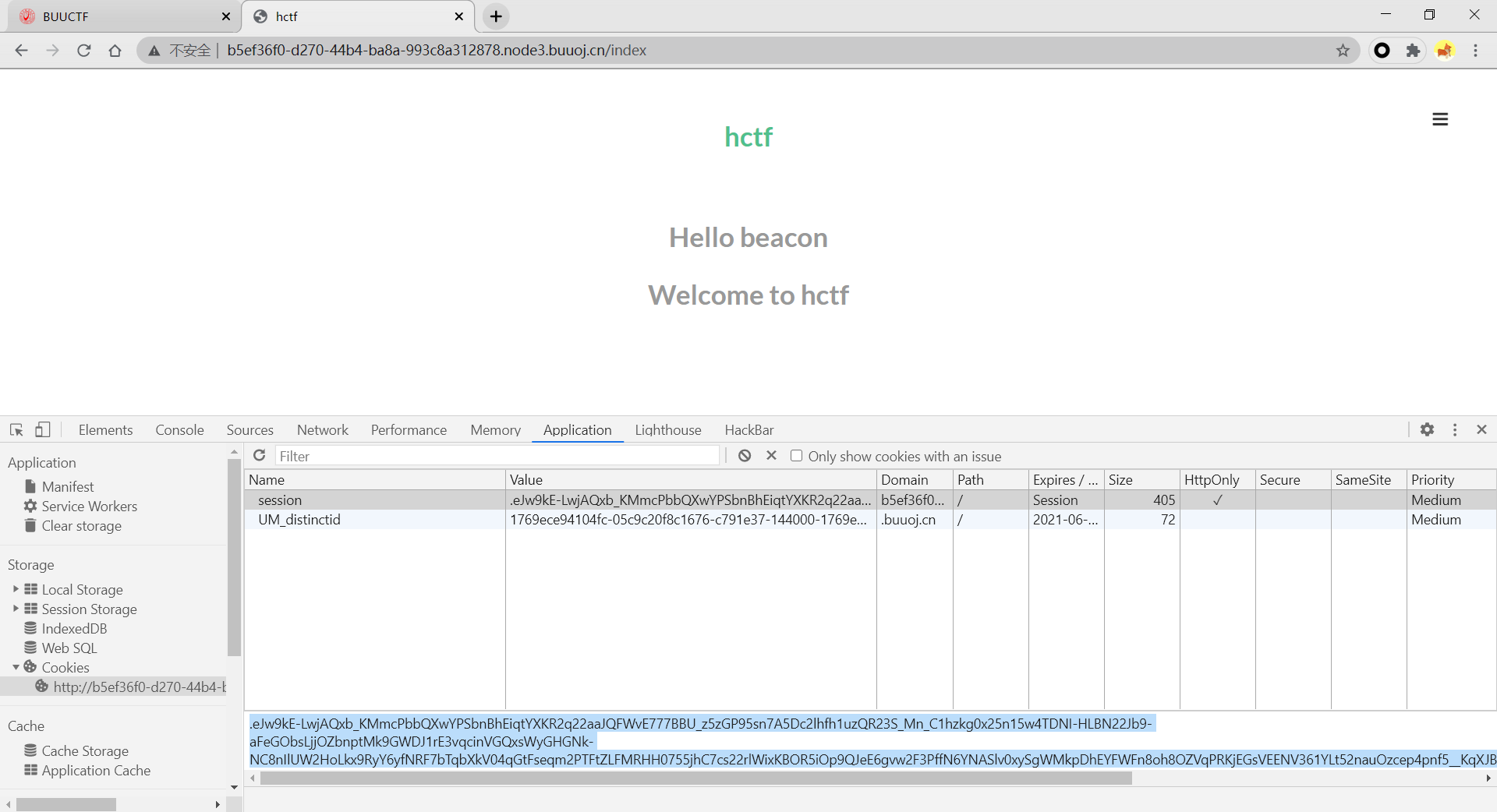Click the sidebar horizontal scrollbar thumb
This screenshot has width=1497, height=812.
click(x=65, y=804)
